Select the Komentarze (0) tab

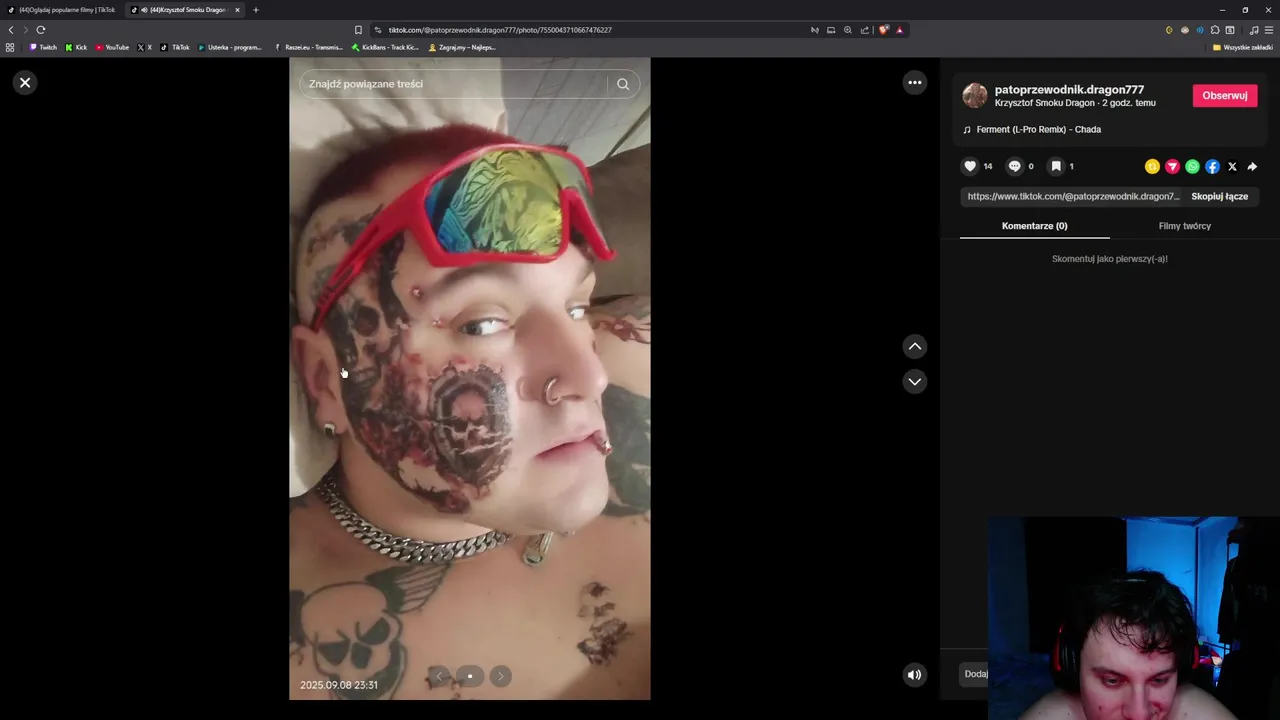[1034, 226]
